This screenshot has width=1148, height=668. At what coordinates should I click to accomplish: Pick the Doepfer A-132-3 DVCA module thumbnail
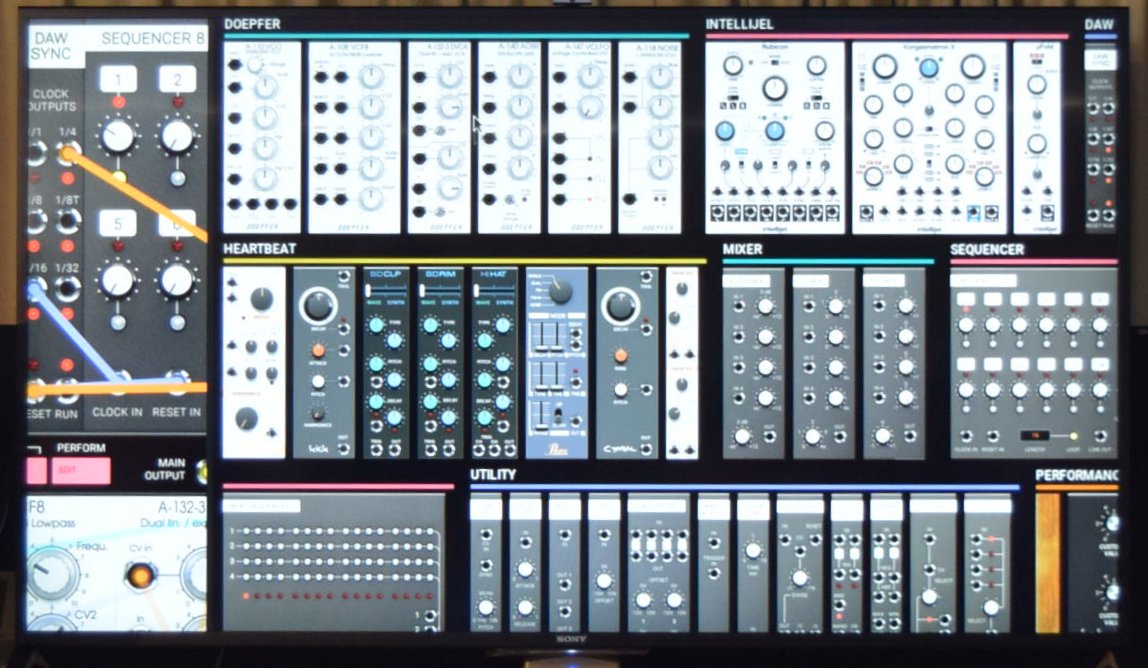coord(439,138)
